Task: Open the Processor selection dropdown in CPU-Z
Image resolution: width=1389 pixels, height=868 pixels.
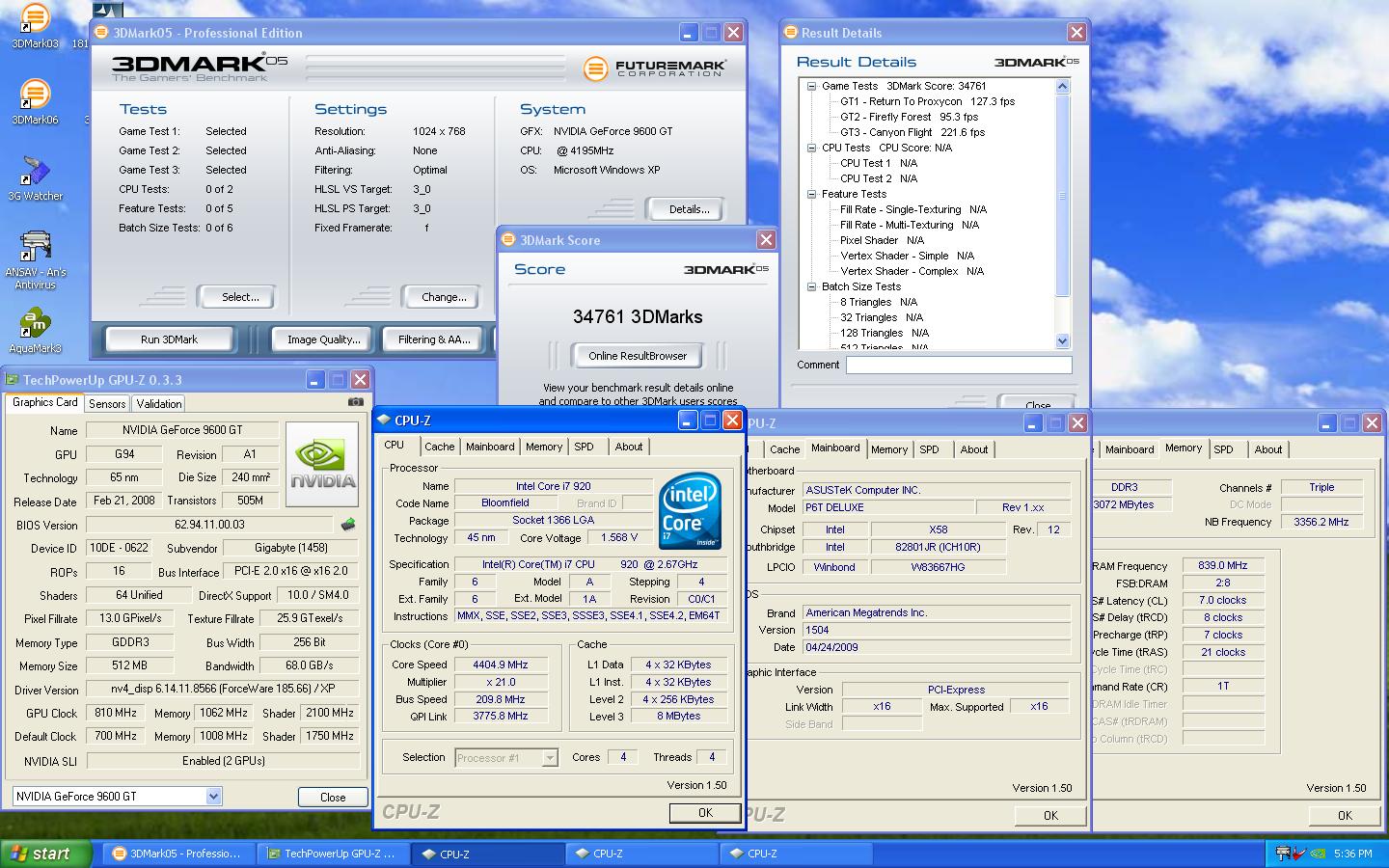Action: [549, 758]
